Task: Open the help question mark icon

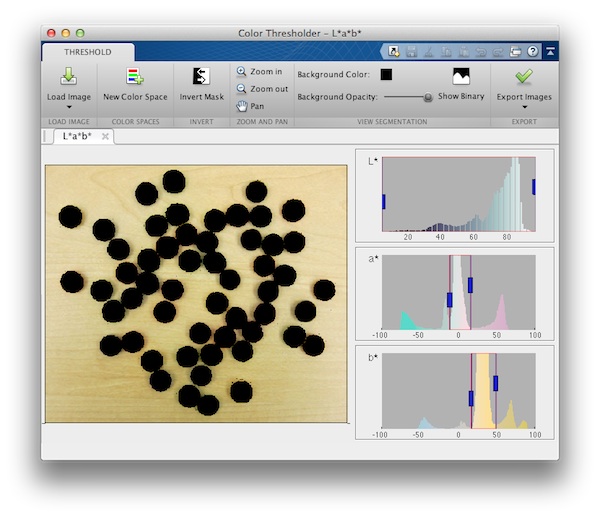Action: (533, 51)
